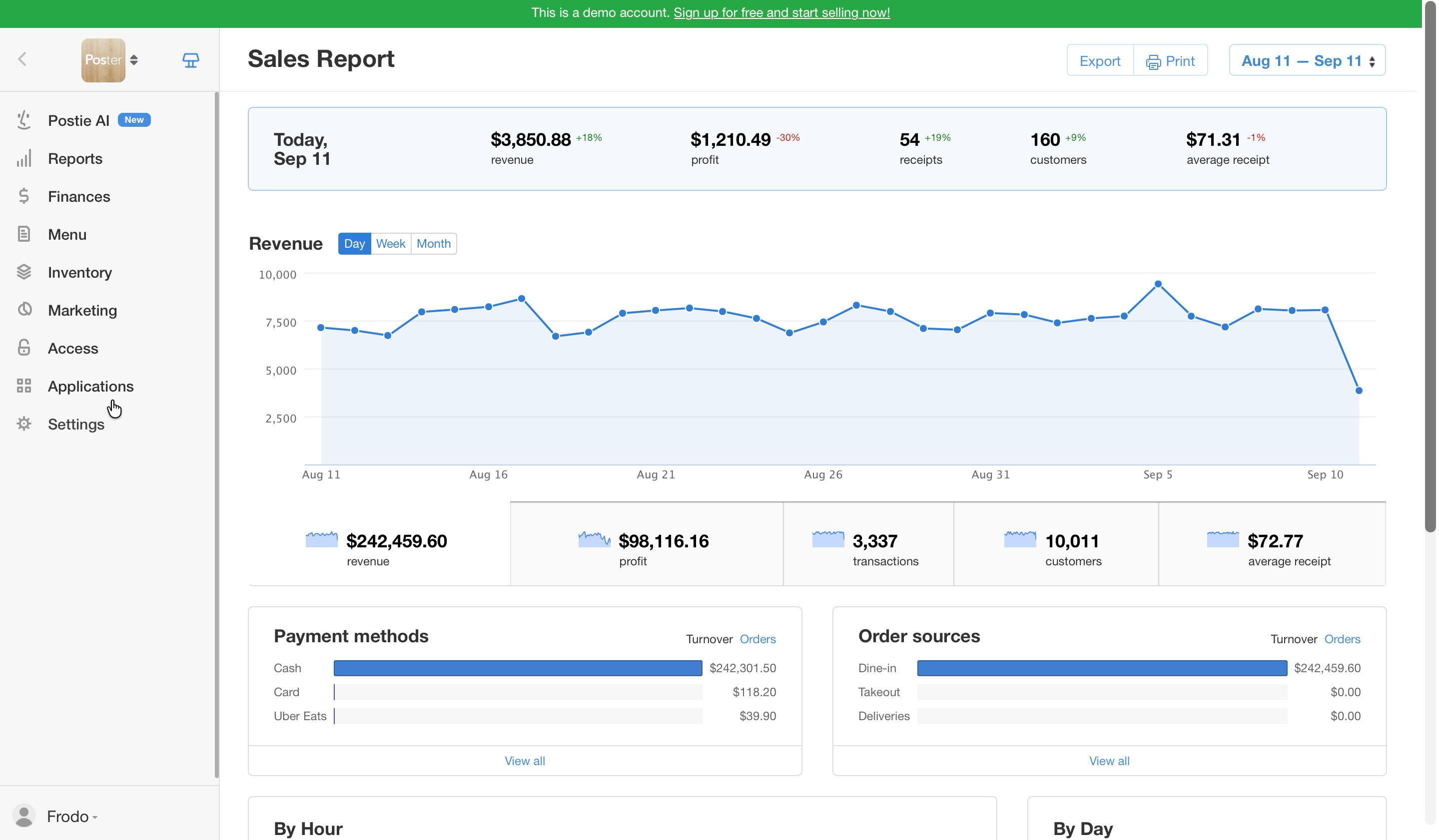Click the Dine-in turnover bar

1102,668
